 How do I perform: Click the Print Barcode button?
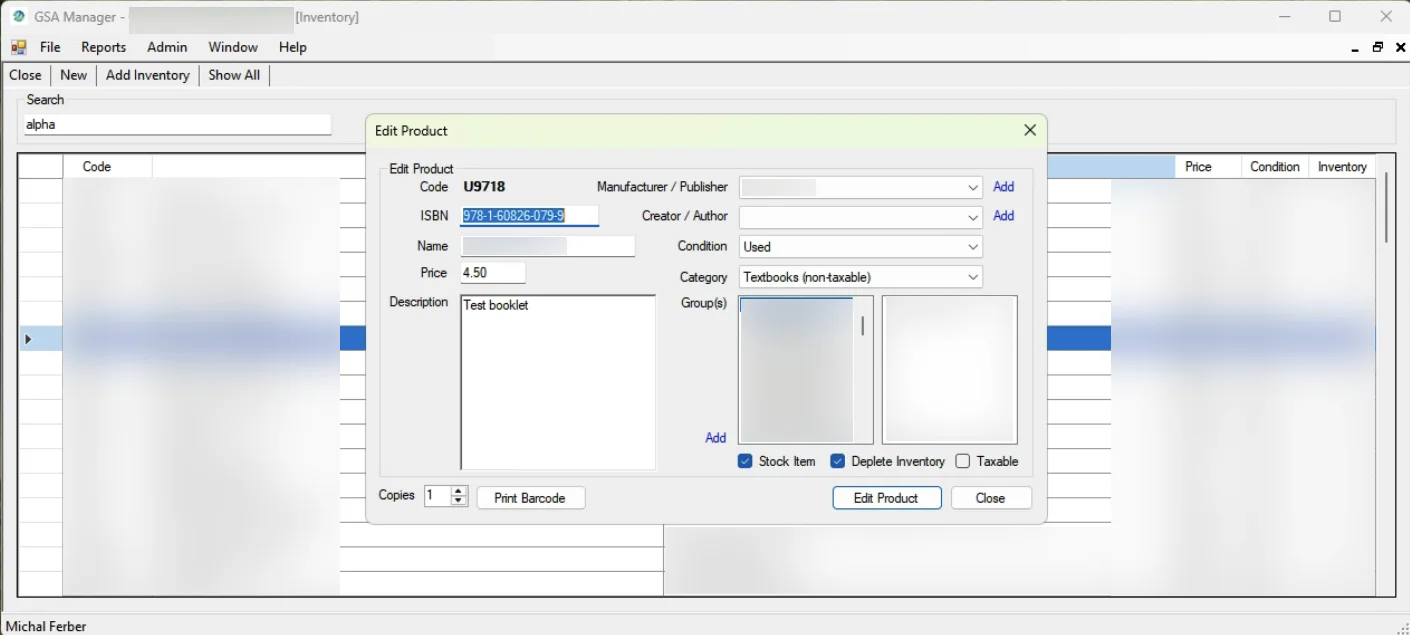pyautogui.click(x=530, y=498)
